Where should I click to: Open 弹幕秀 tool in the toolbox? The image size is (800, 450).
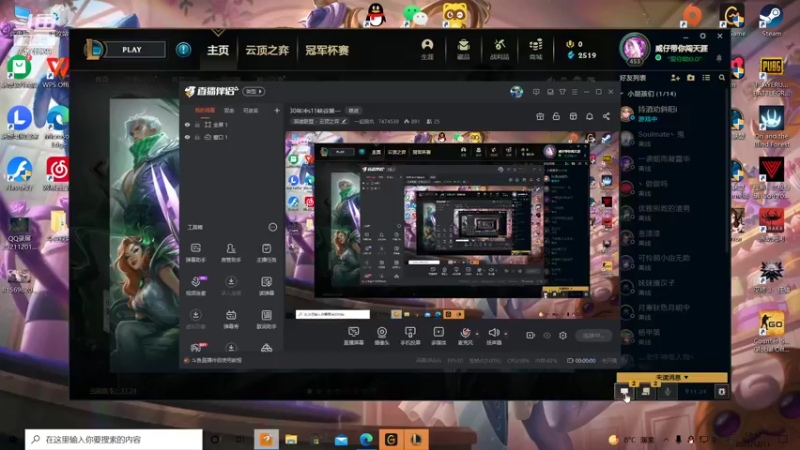coord(231,319)
